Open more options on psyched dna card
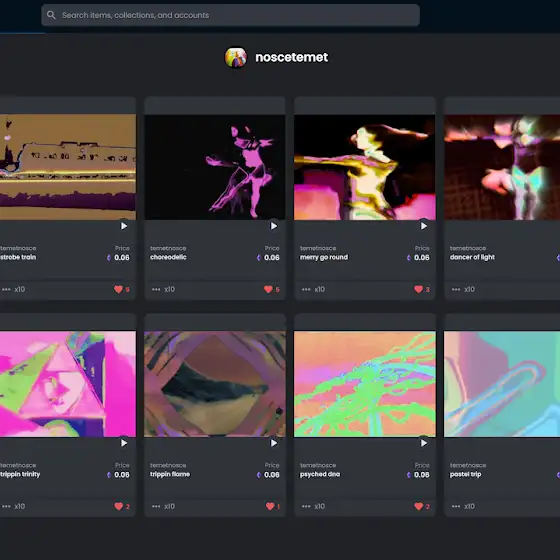Image resolution: width=560 pixels, height=560 pixels. point(306,506)
